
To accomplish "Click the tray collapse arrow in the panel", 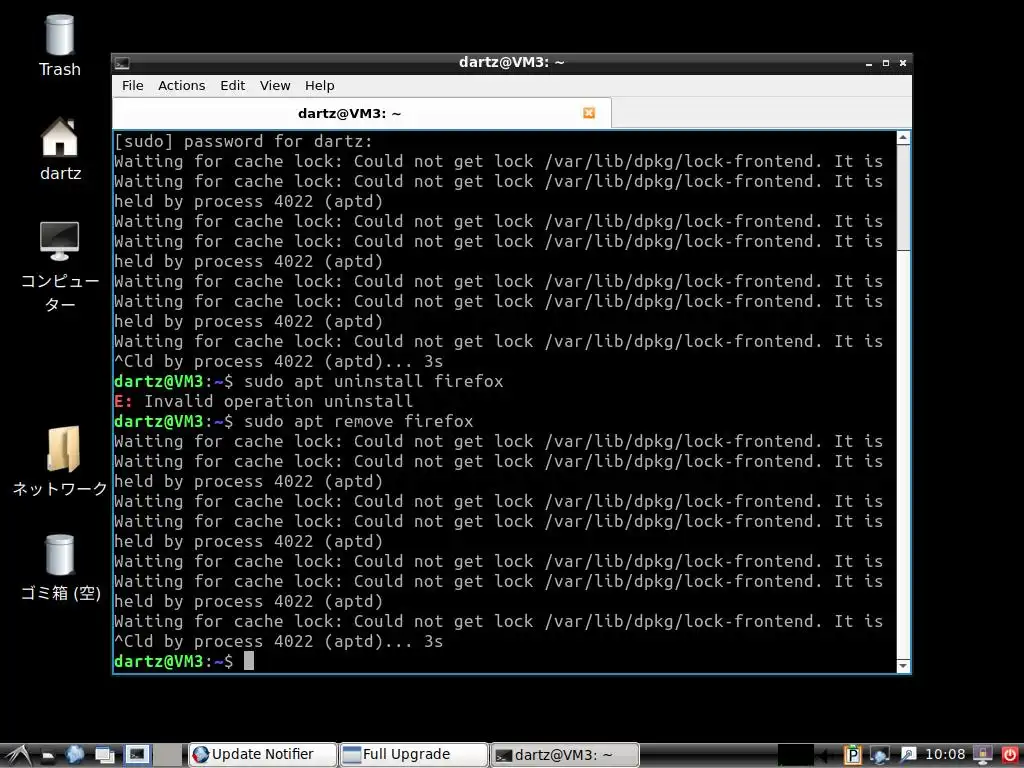I will coord(824,755).
